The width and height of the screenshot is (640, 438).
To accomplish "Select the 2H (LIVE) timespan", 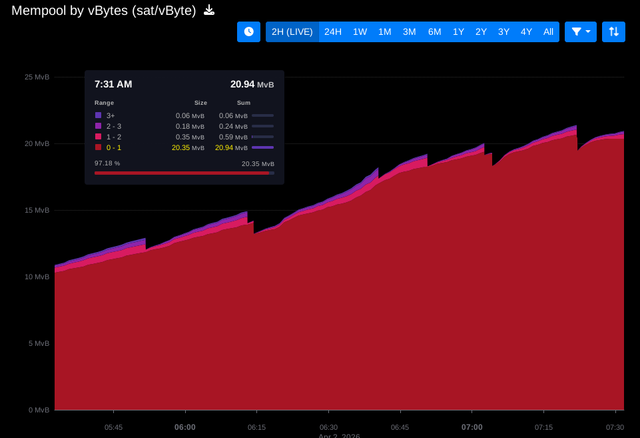I will click(292, 32).
